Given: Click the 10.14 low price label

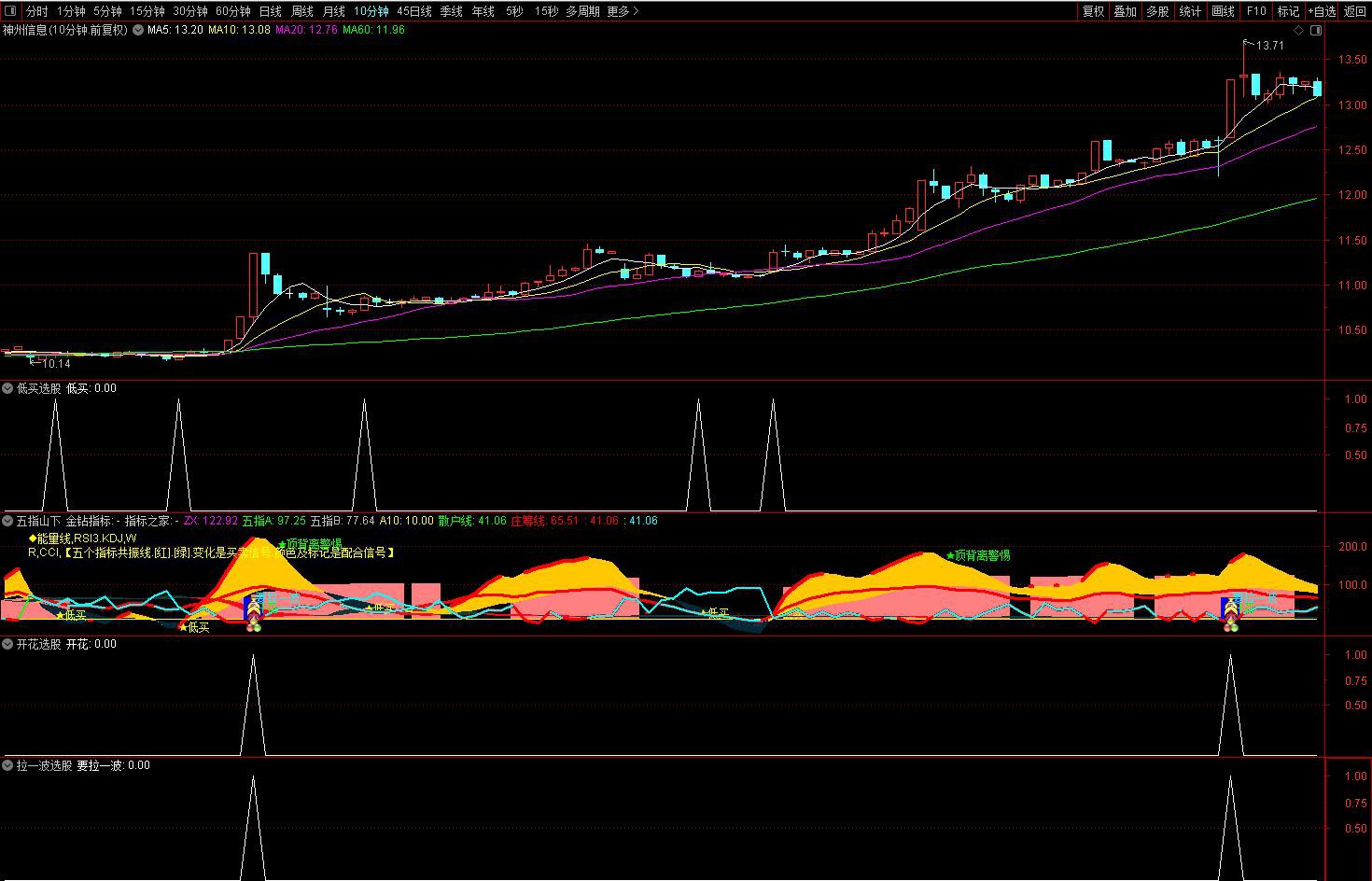Looking at the screenshot, I should tap(56, 364).
